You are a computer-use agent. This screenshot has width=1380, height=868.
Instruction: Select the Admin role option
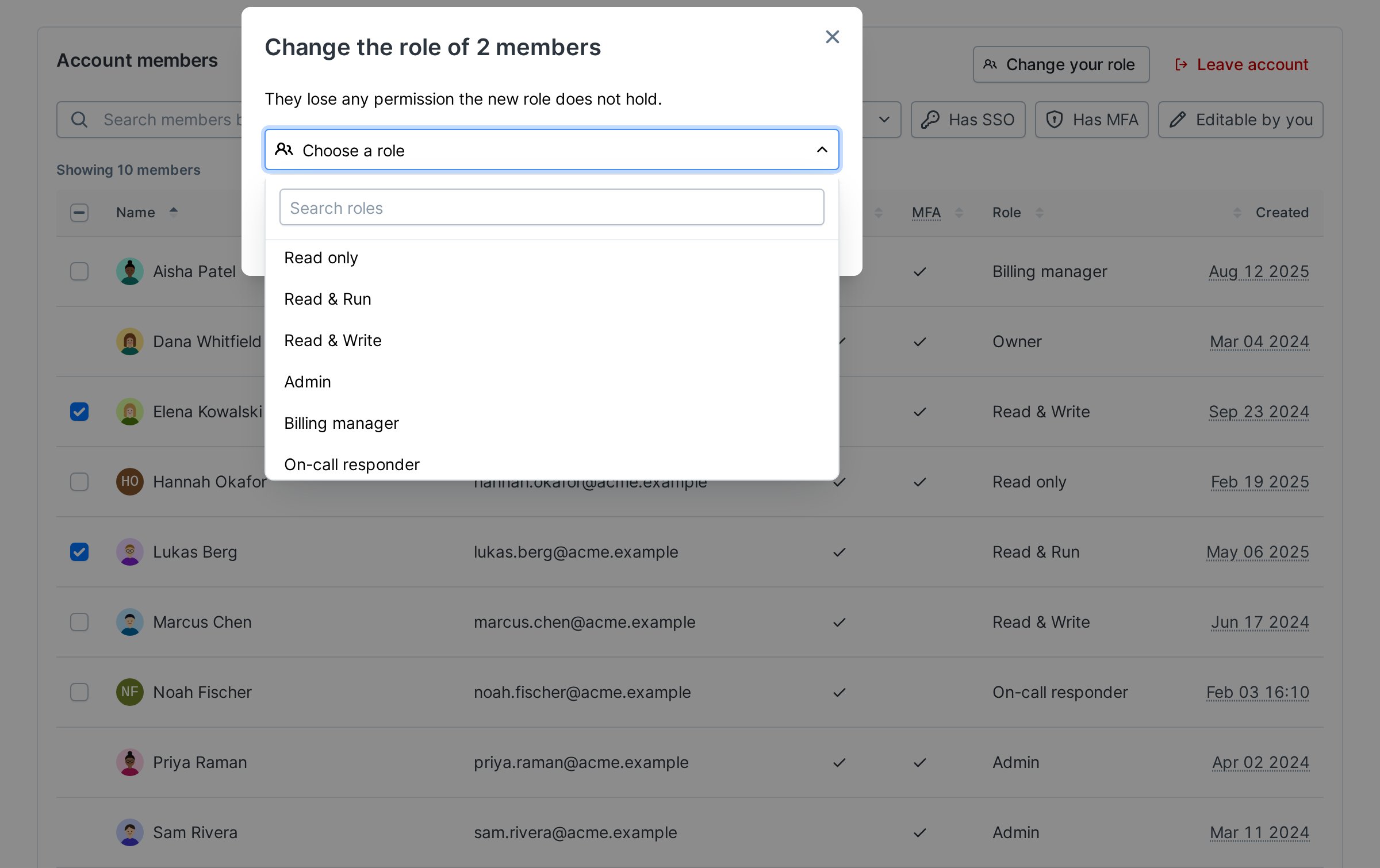pos(551,382)
